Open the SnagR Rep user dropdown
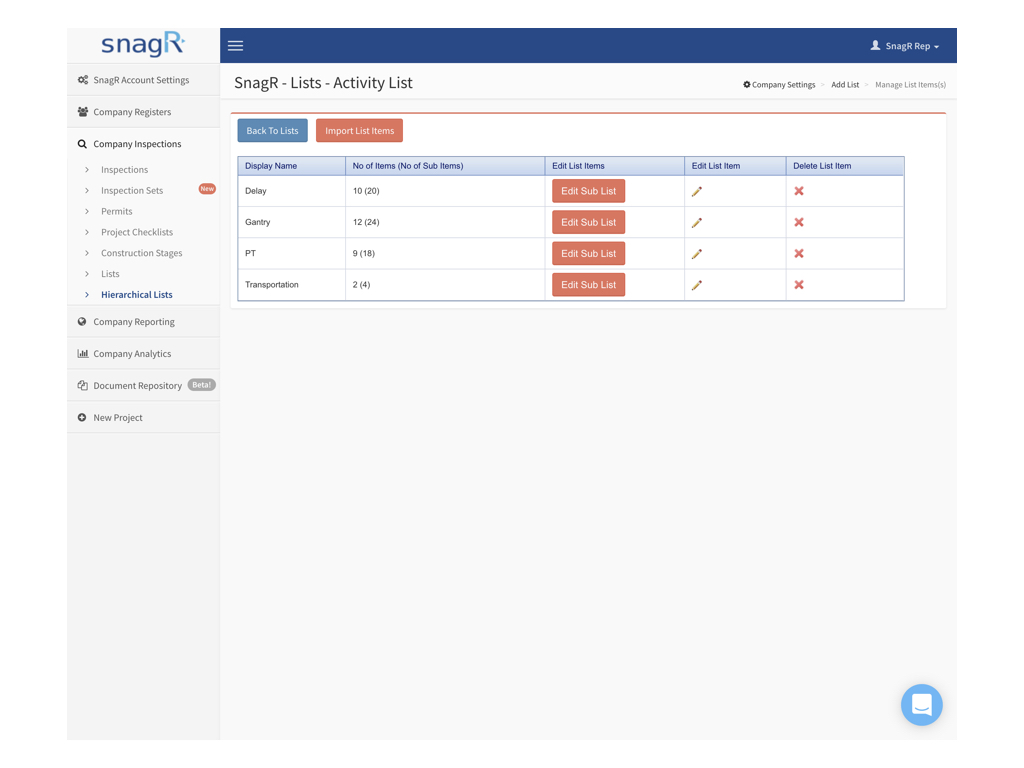This screenshot has height=768, width=1024. pyautogui.click(x=905, y=46)
